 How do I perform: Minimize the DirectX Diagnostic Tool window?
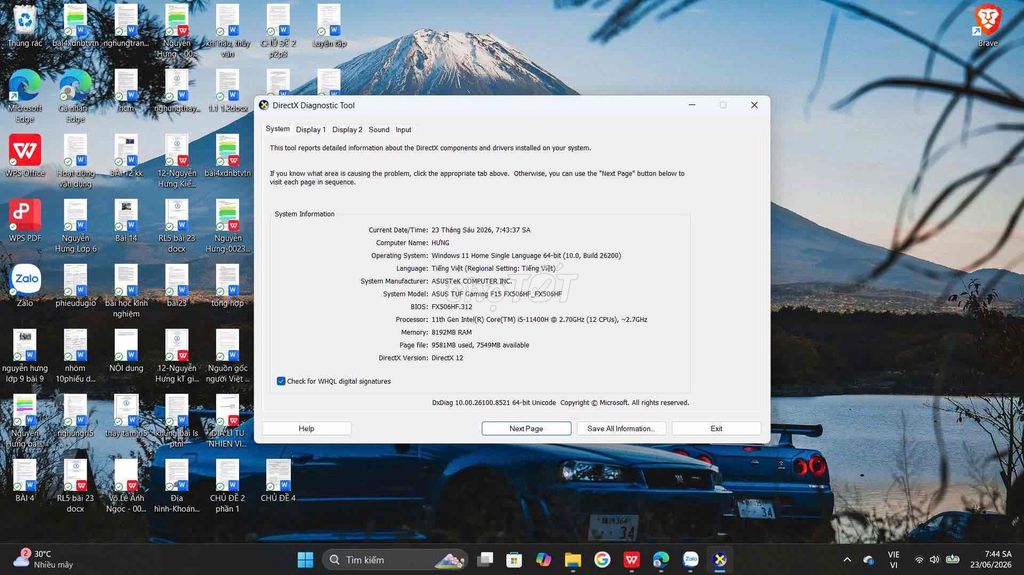point(692,105)
